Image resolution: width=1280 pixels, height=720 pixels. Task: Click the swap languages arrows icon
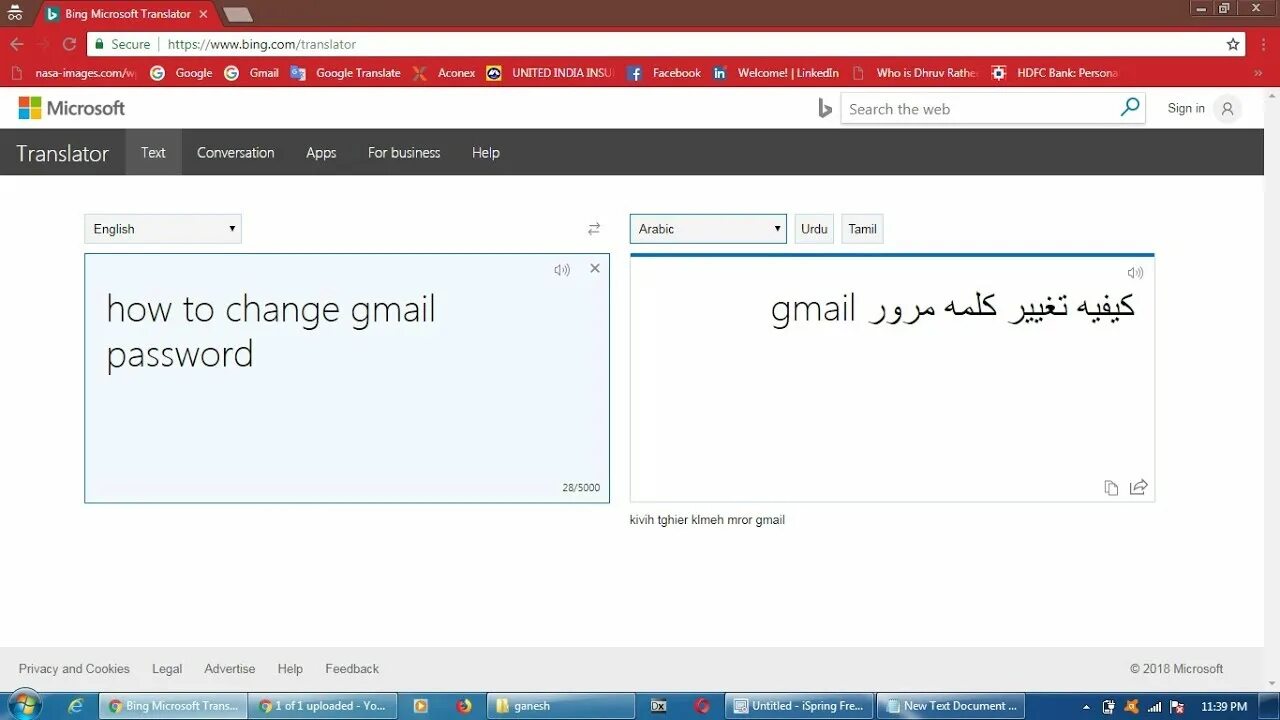click(594, 229)
